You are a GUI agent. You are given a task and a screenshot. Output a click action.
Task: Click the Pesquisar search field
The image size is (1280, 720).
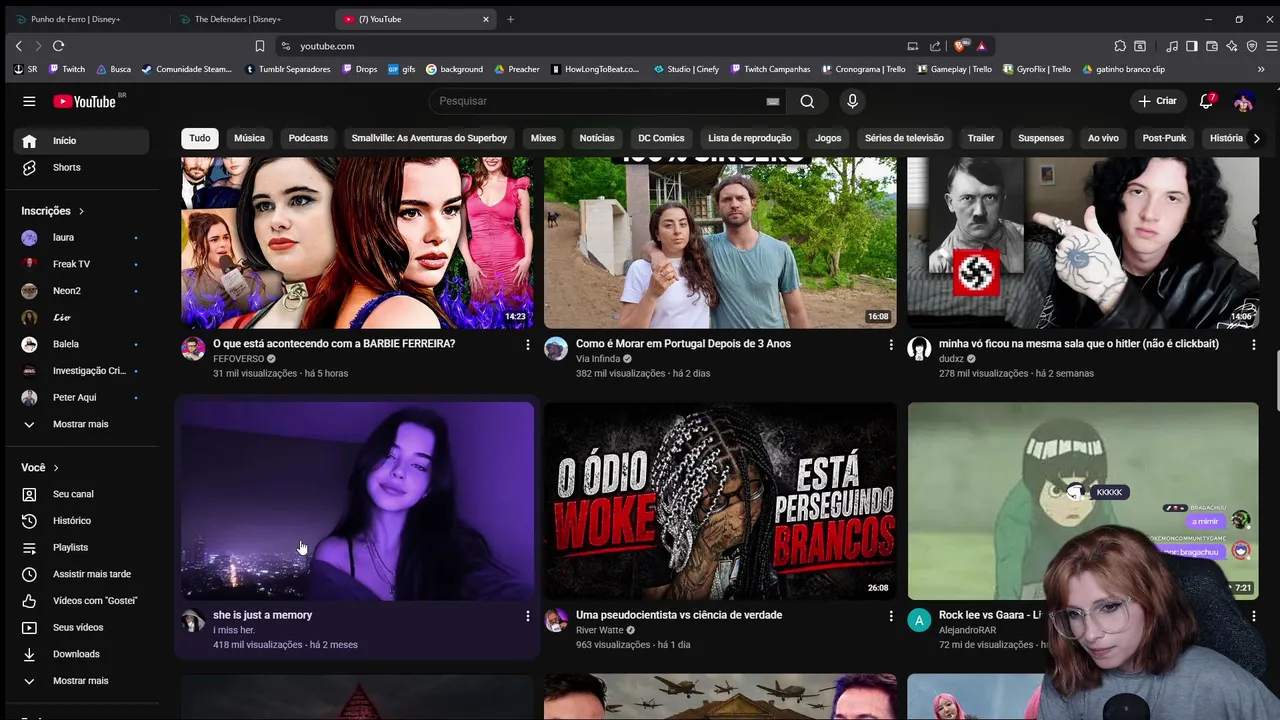click(600, 101)
